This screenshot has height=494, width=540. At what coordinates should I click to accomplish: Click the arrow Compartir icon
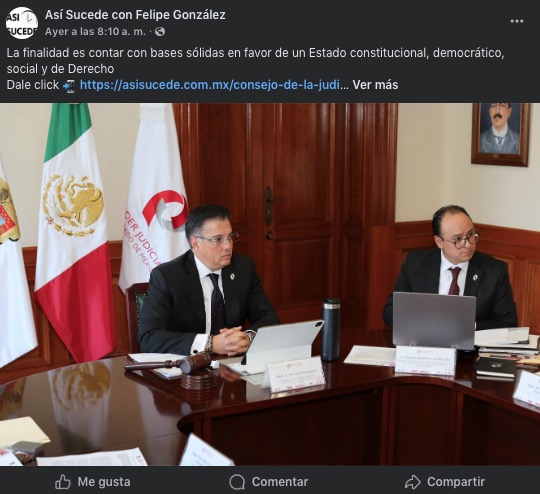coord(413,482)
